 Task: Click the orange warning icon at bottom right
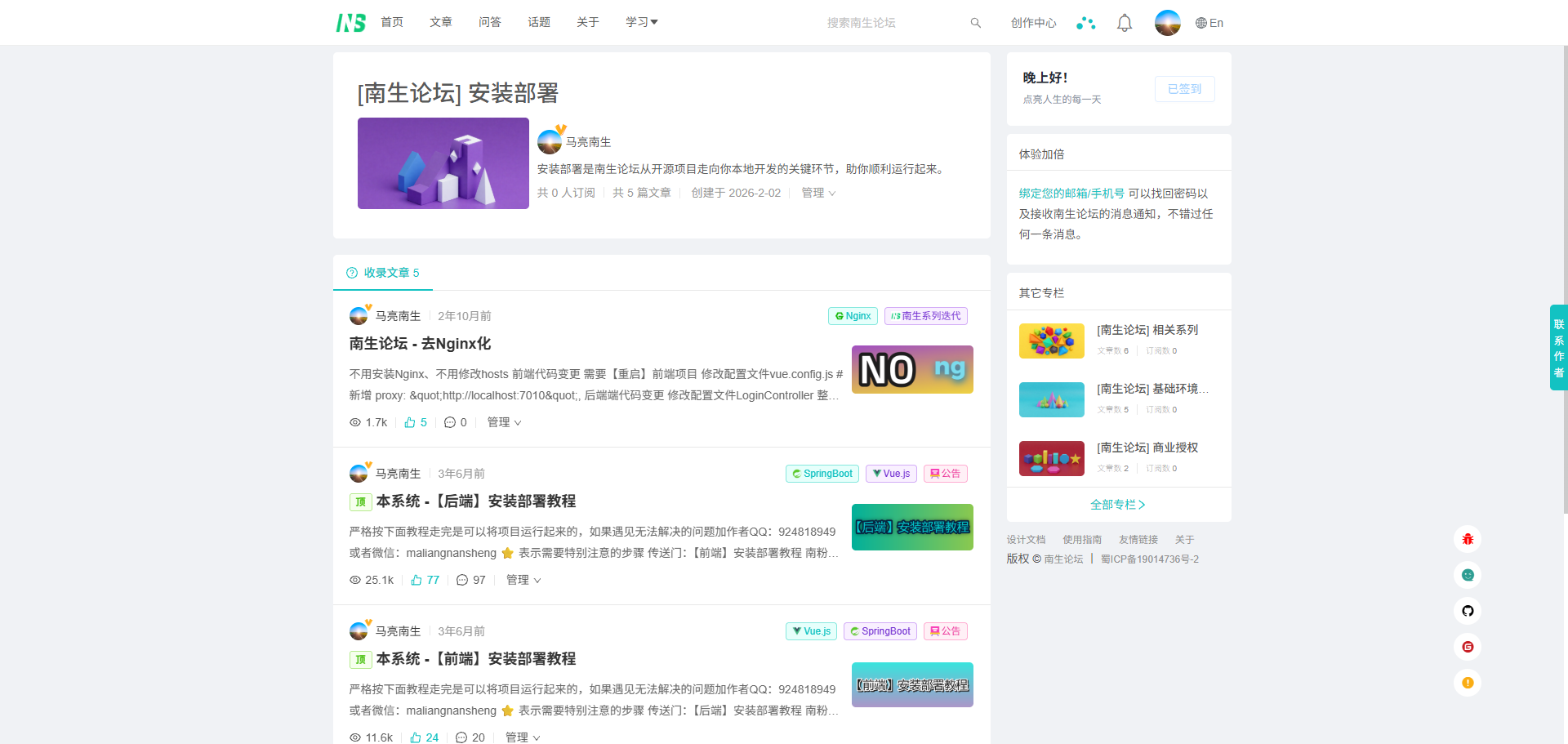(1468, 683)
